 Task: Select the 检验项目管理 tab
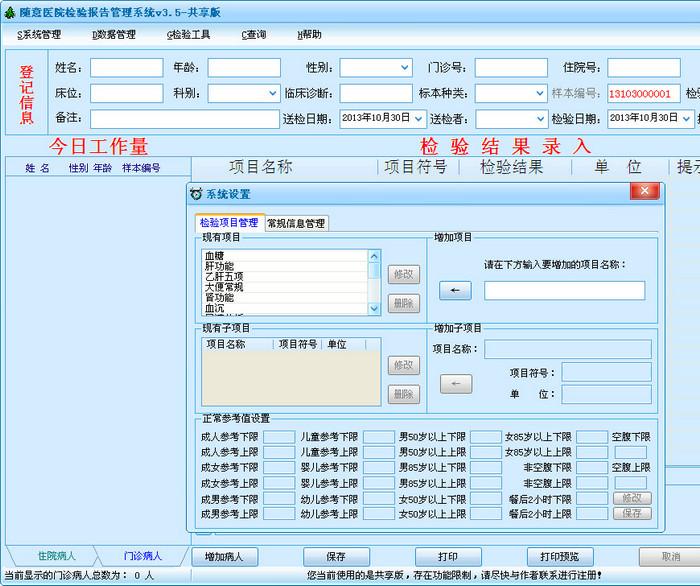pos(229,222)
